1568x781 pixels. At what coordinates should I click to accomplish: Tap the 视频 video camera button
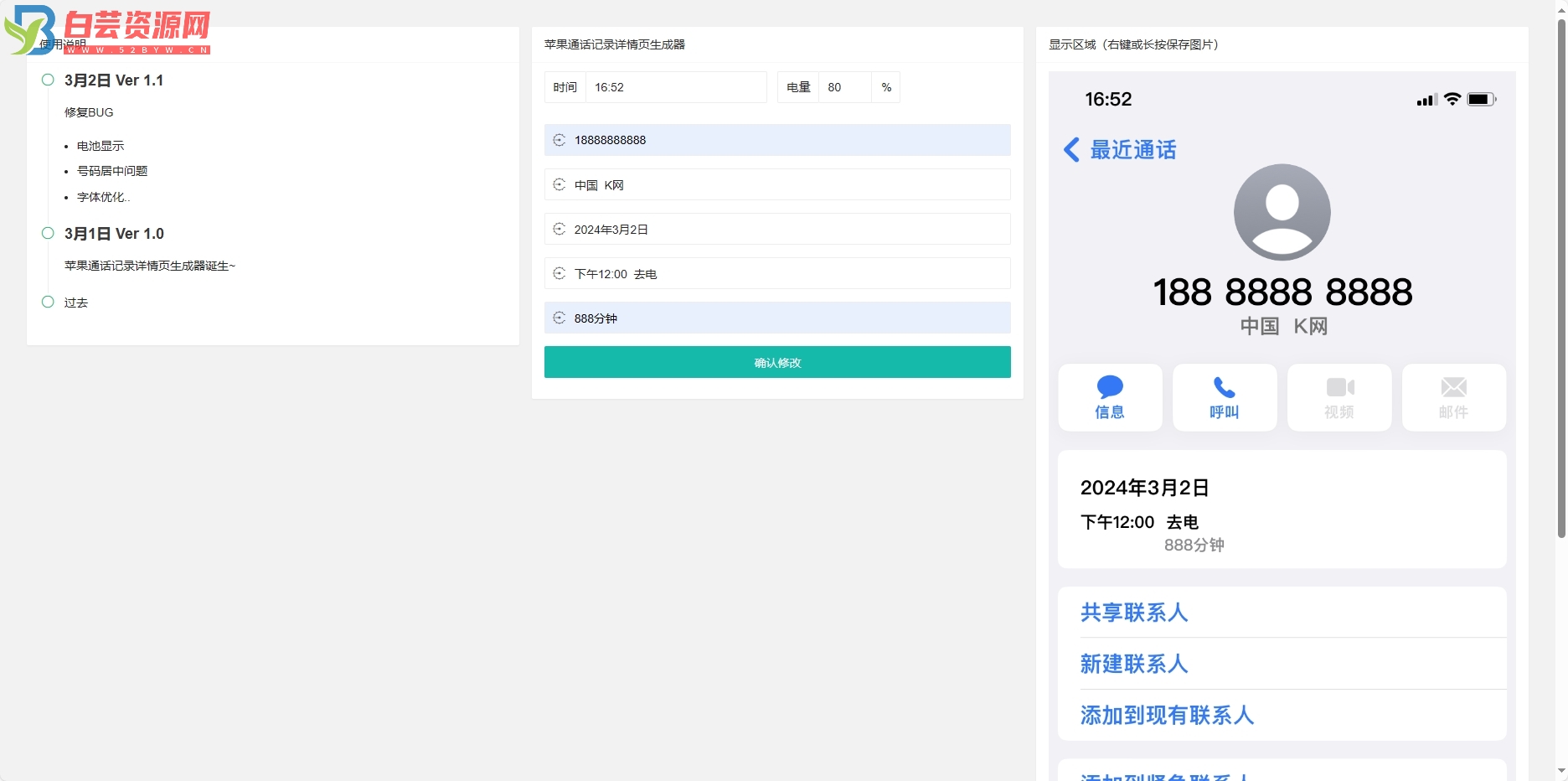1339,397
